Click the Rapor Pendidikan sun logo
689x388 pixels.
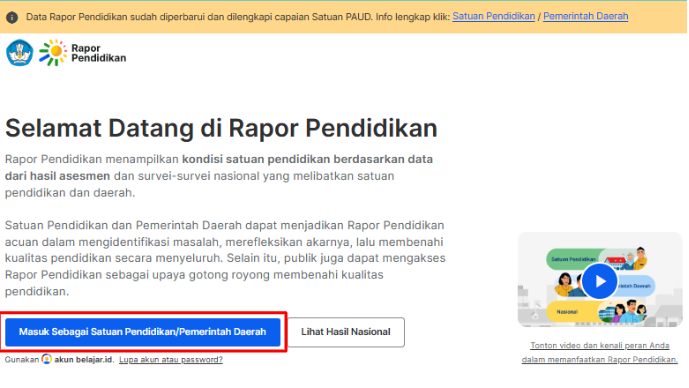coord(53,53)
